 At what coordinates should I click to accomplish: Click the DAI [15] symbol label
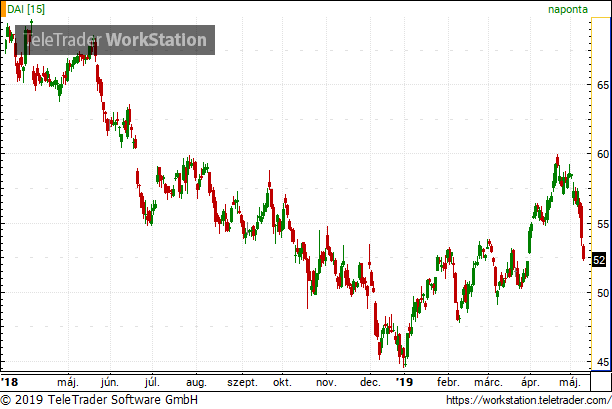(x=26, y=9)
